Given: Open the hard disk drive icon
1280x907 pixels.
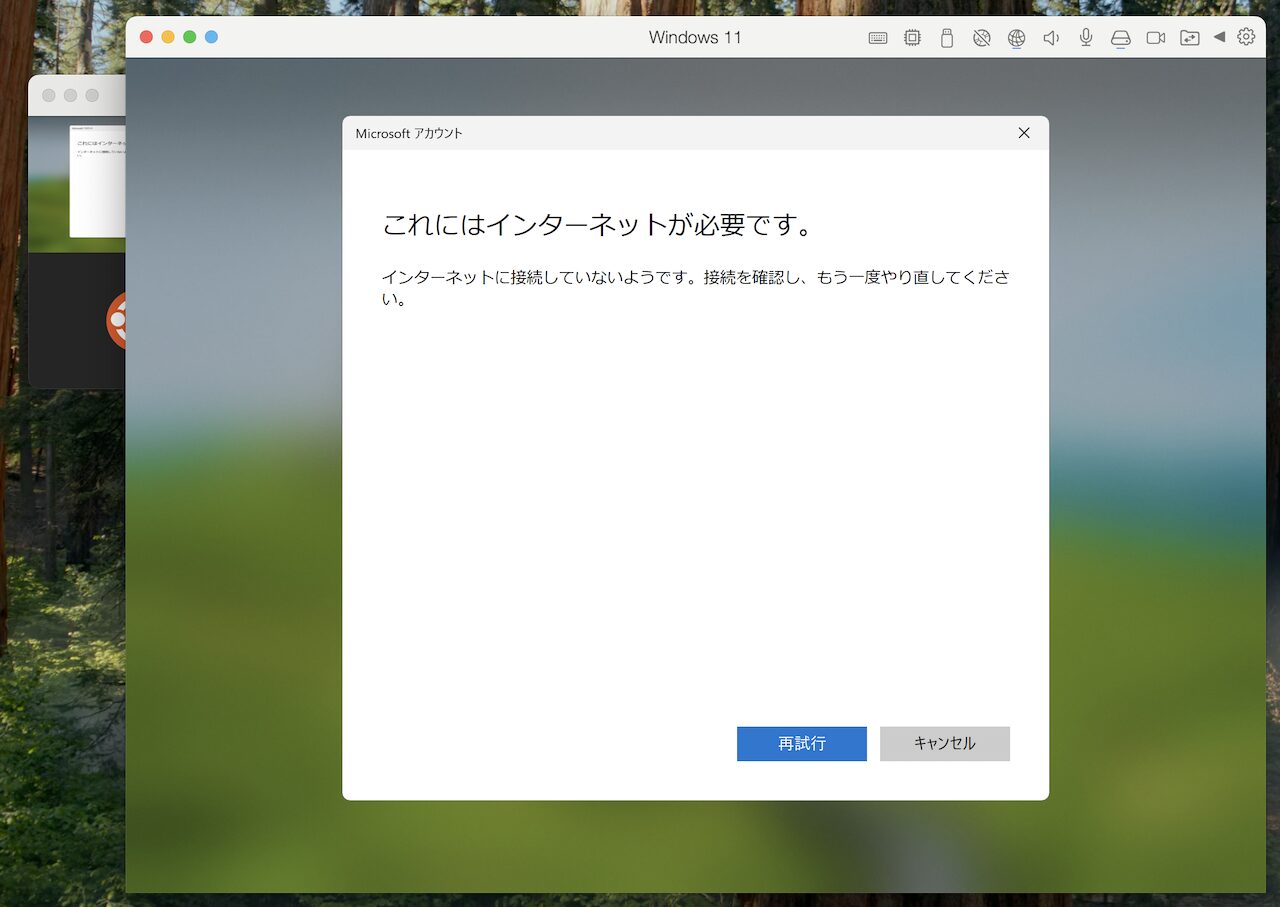Looking at the screenshot, I should coord(1120,38).
